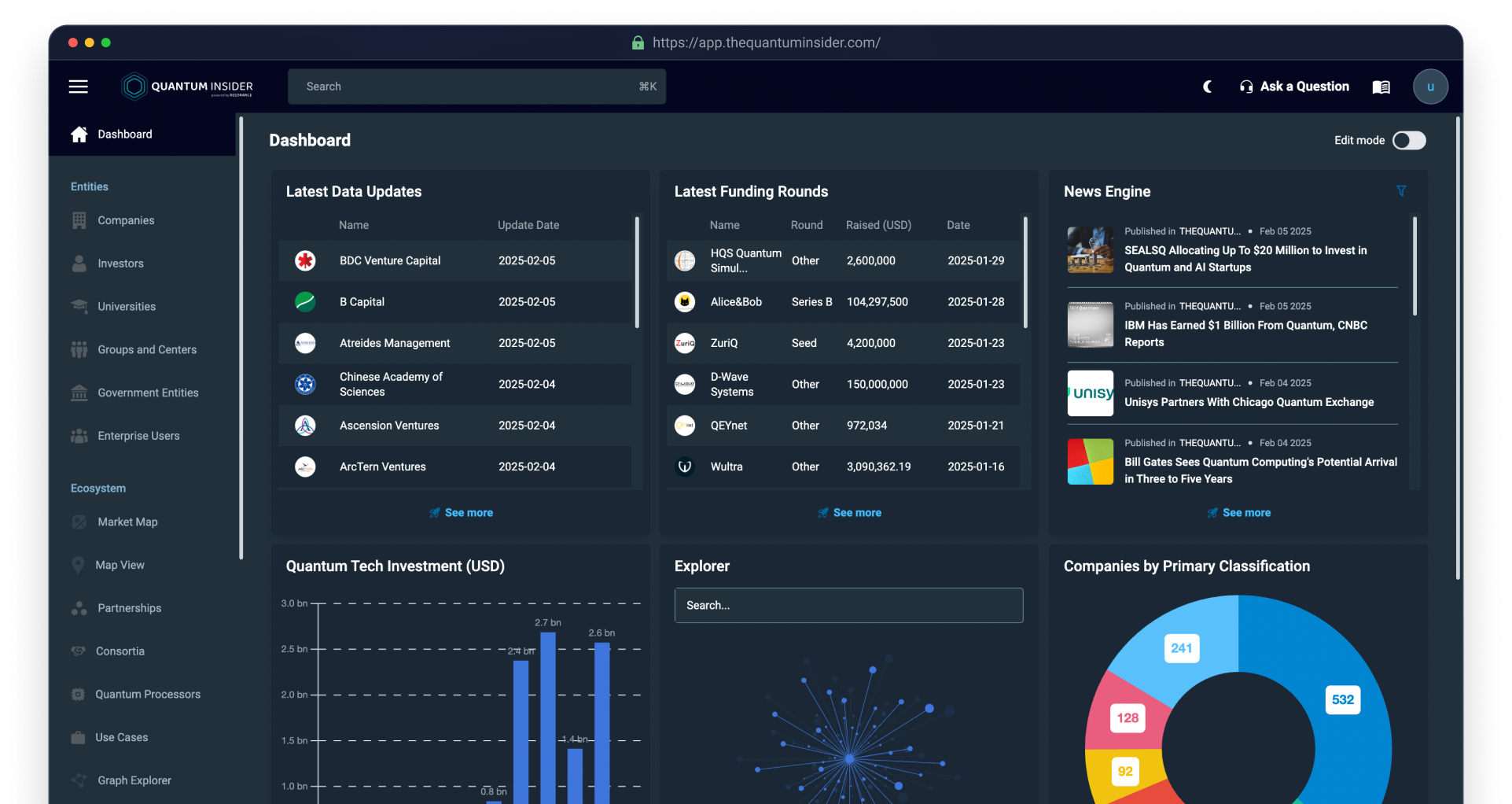Image resolution: width=1512 pixels, height=804 pixels.
Task: Click the browser address bar URL
Action: coord(766,42)
